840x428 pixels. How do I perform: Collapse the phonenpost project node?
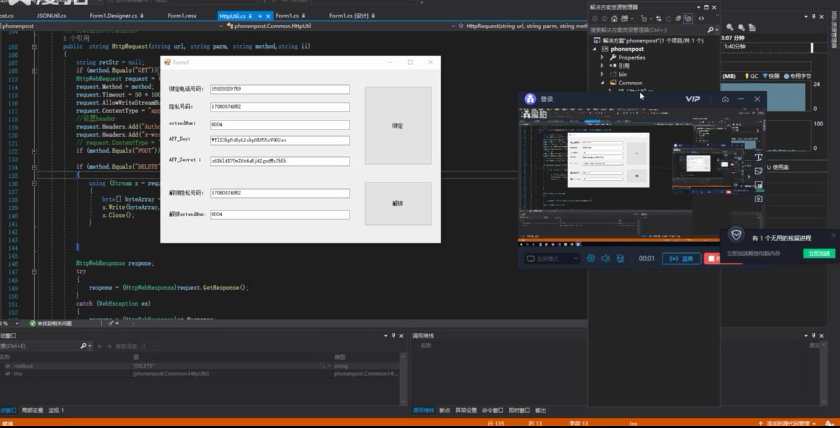(594, 49)
